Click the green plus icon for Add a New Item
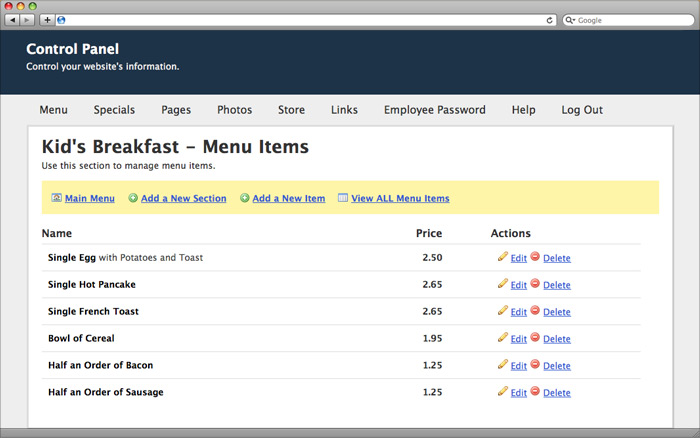This screenshot has height=438, width=700. click(x=245, y=198)
